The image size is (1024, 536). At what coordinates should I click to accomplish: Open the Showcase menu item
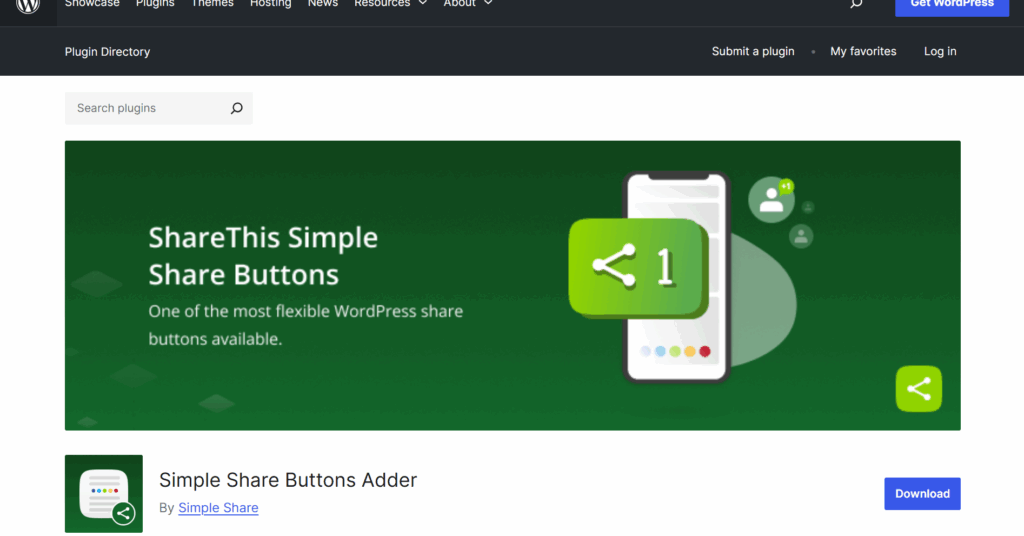pyautogui.click(x=92, y=4)
